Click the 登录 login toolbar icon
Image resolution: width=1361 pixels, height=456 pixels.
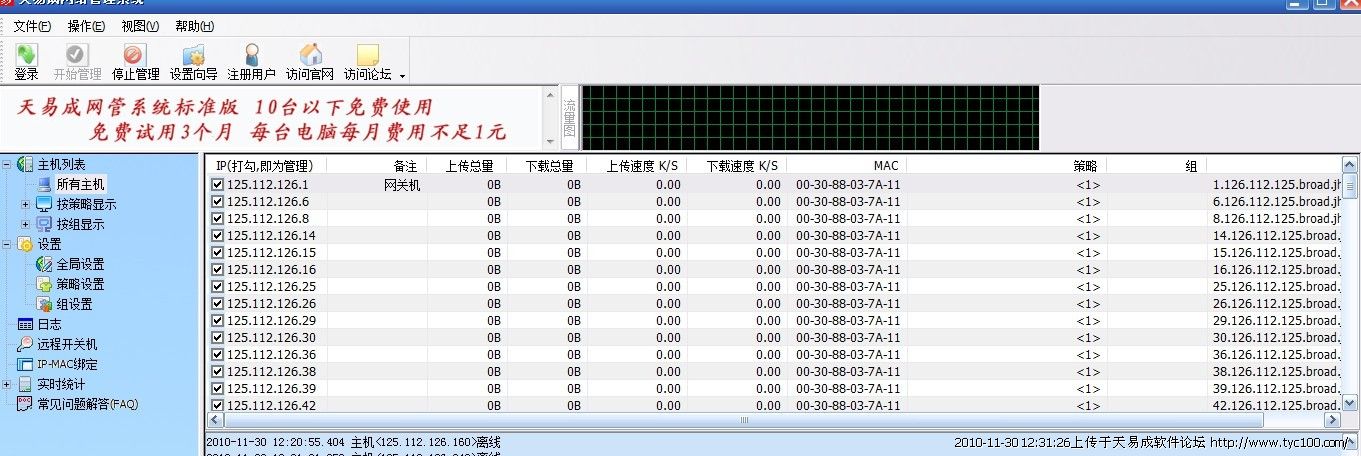coord(26,54)
